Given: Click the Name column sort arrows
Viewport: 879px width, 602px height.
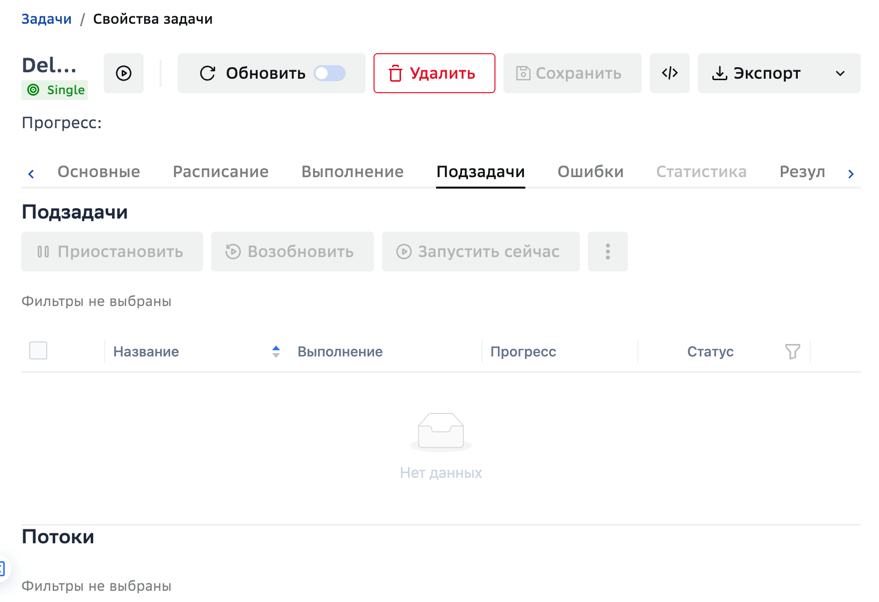Looking at the screenshot, I should click(276, 351).
